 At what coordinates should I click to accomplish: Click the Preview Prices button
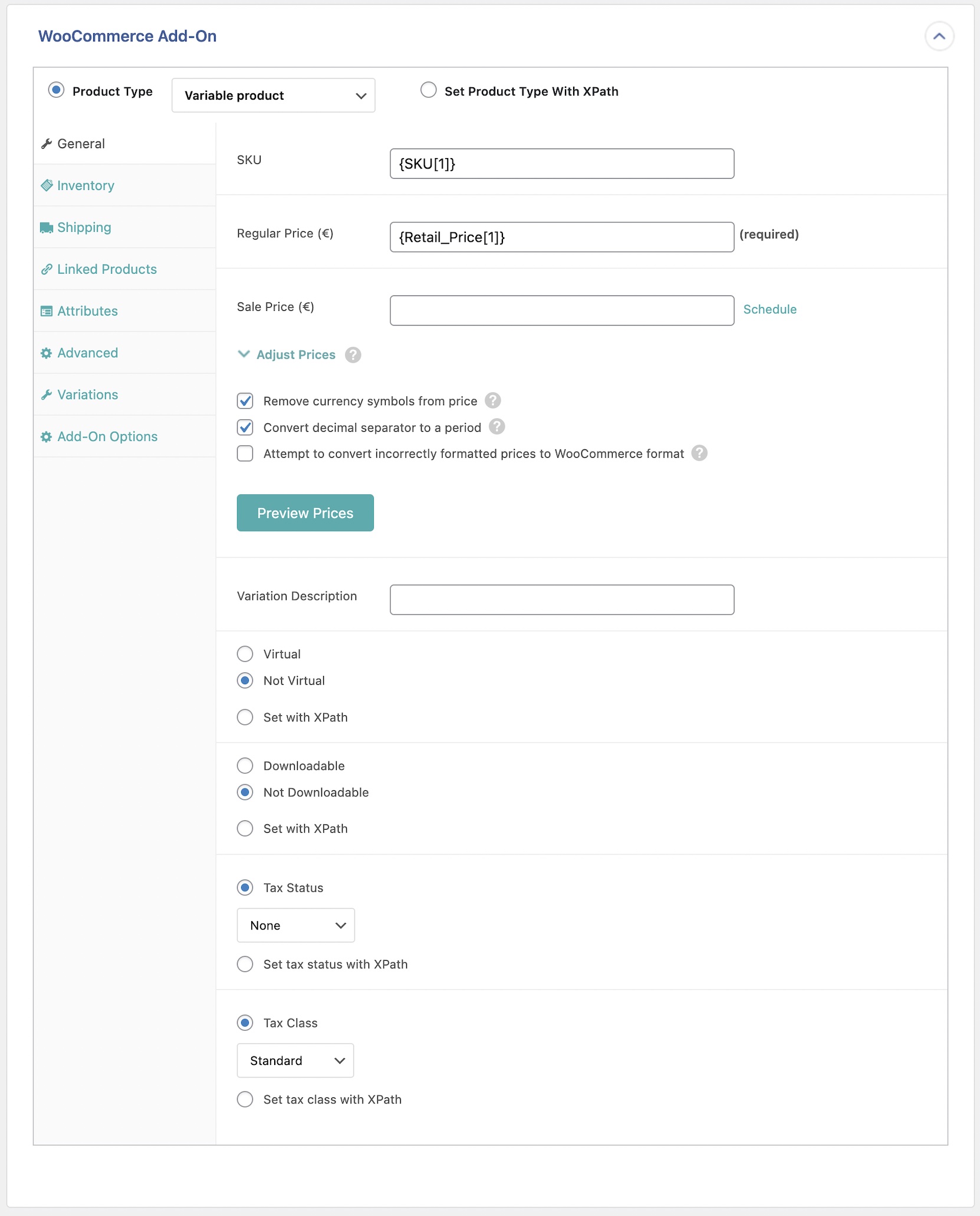305,513
